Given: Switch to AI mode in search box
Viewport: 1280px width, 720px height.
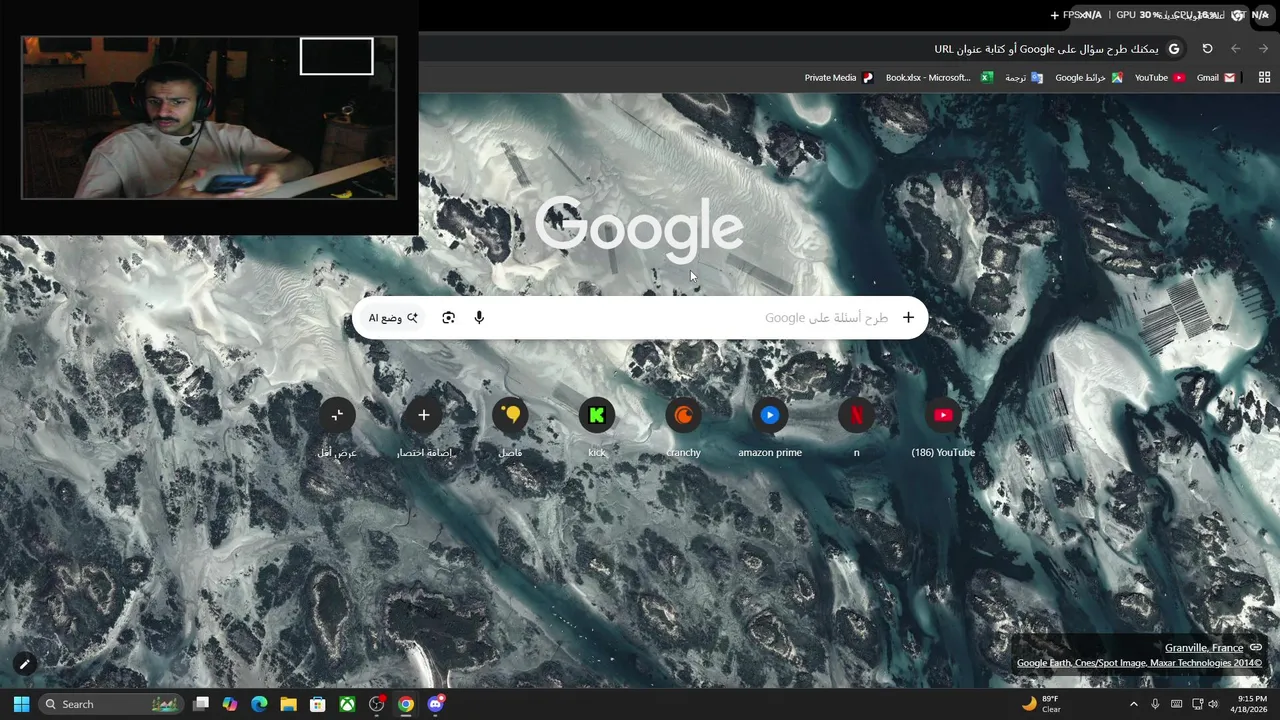Looking at the screenshot, I should tap(393, 318).
